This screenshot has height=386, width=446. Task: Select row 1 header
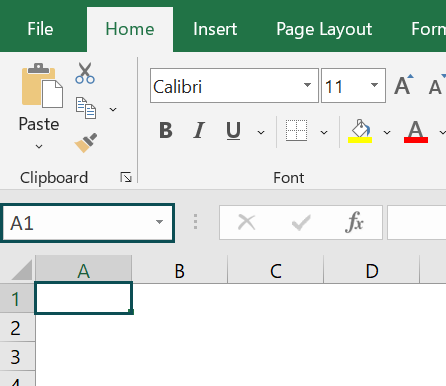(17, 298)
